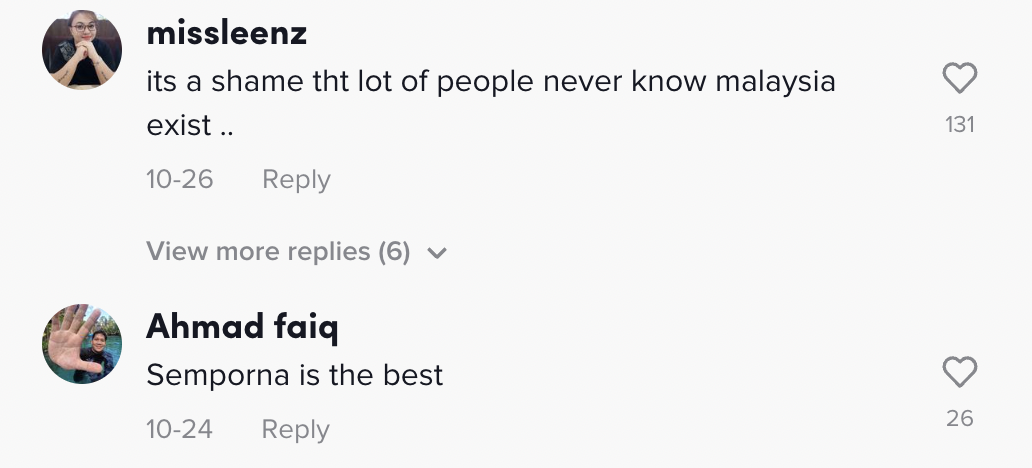Open the missleenz username link

226,33
